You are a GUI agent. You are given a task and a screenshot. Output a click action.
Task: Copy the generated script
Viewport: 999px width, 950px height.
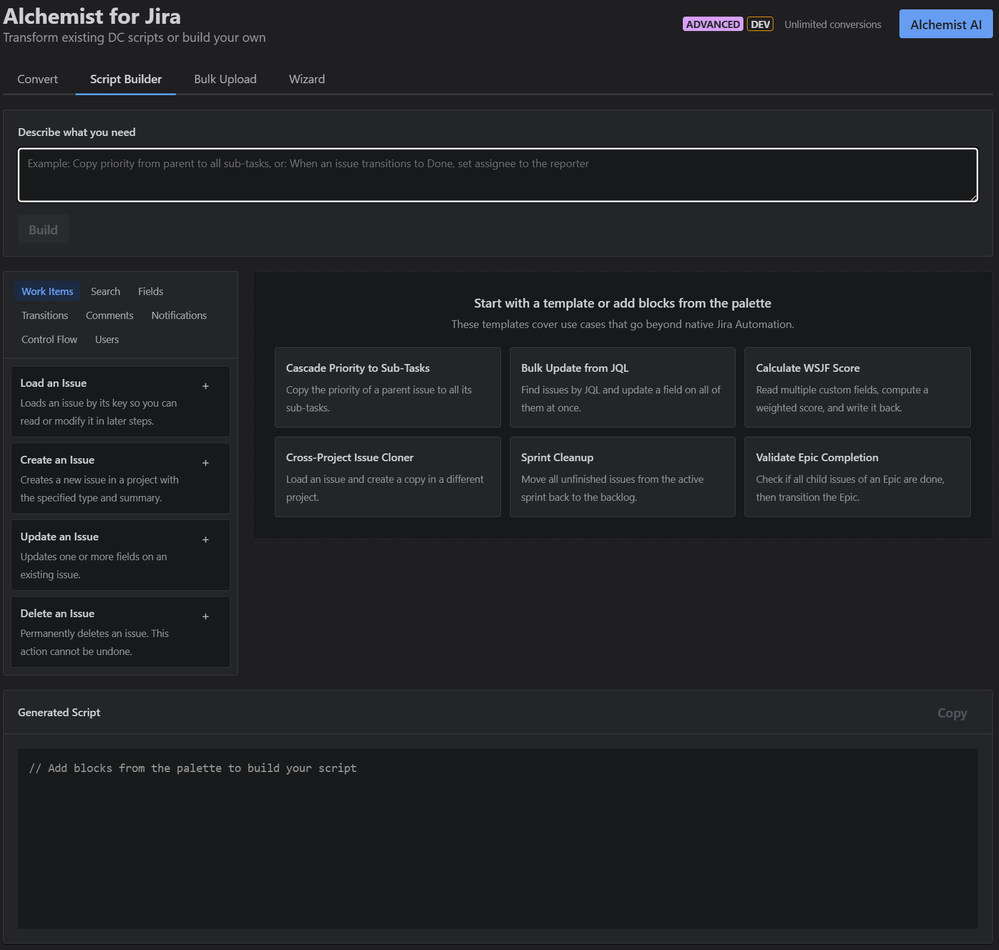point(952,713)
